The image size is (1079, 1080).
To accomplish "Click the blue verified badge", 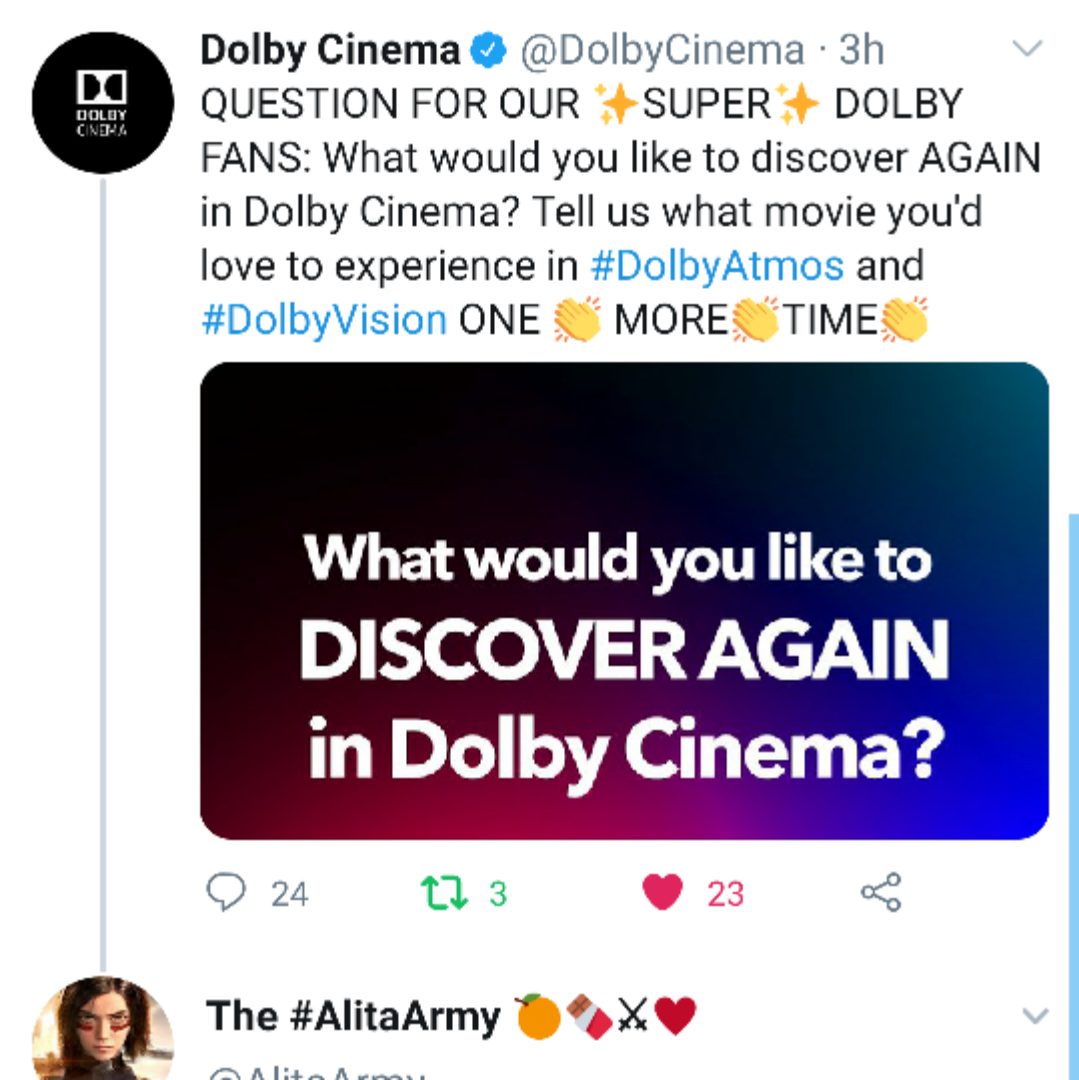I will [490, 51].
